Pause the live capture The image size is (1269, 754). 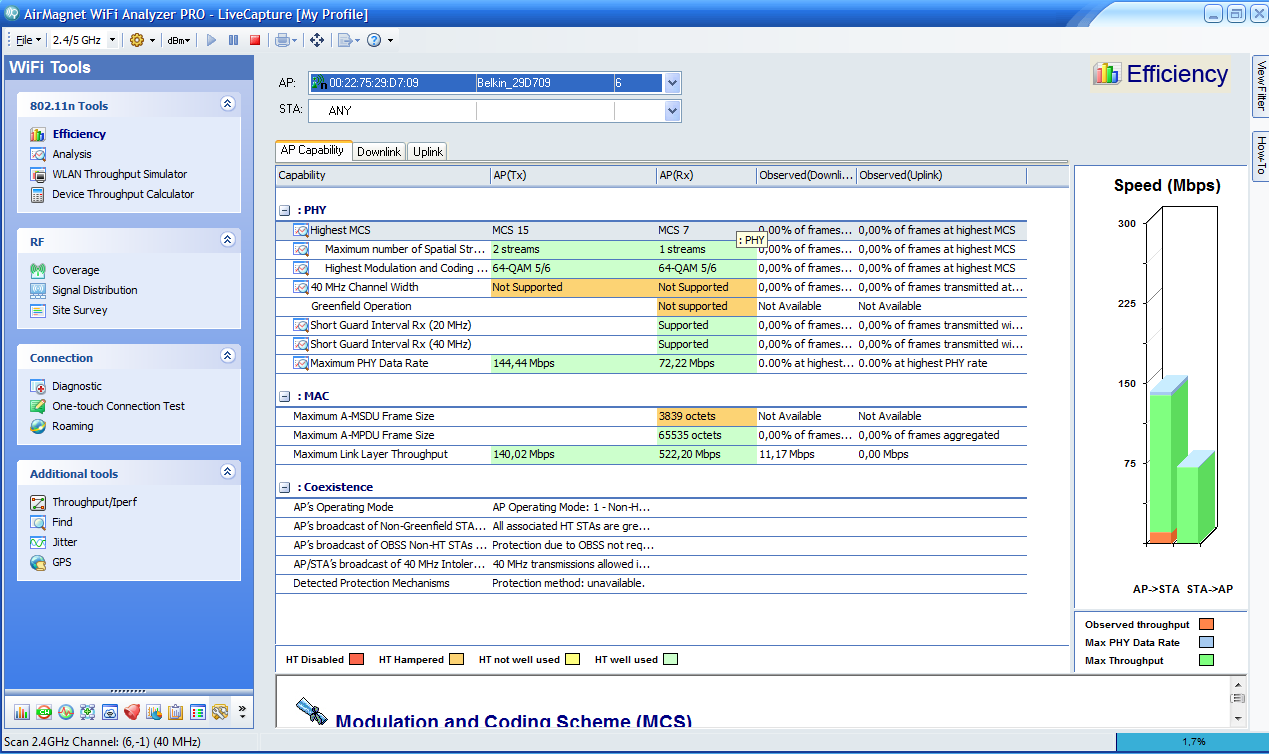click(x=233, y=40)
